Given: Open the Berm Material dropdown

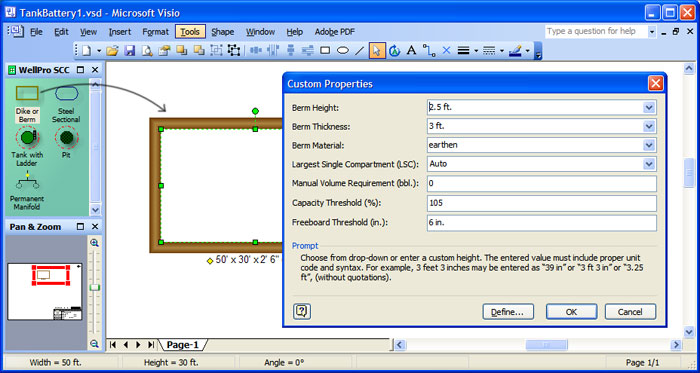Looking at the screenshot, I should [649, 145].
